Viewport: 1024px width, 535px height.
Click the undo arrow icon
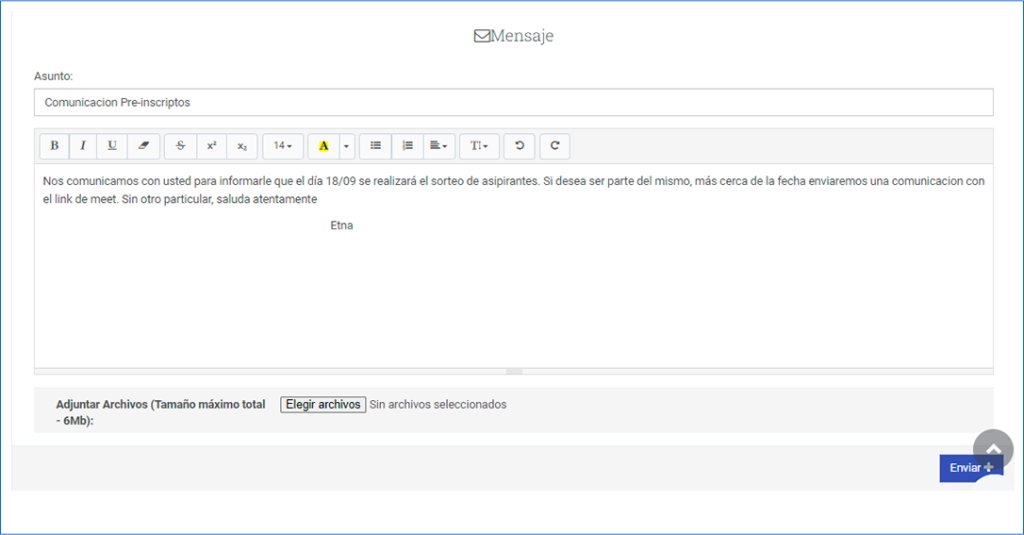coord(519,146)
